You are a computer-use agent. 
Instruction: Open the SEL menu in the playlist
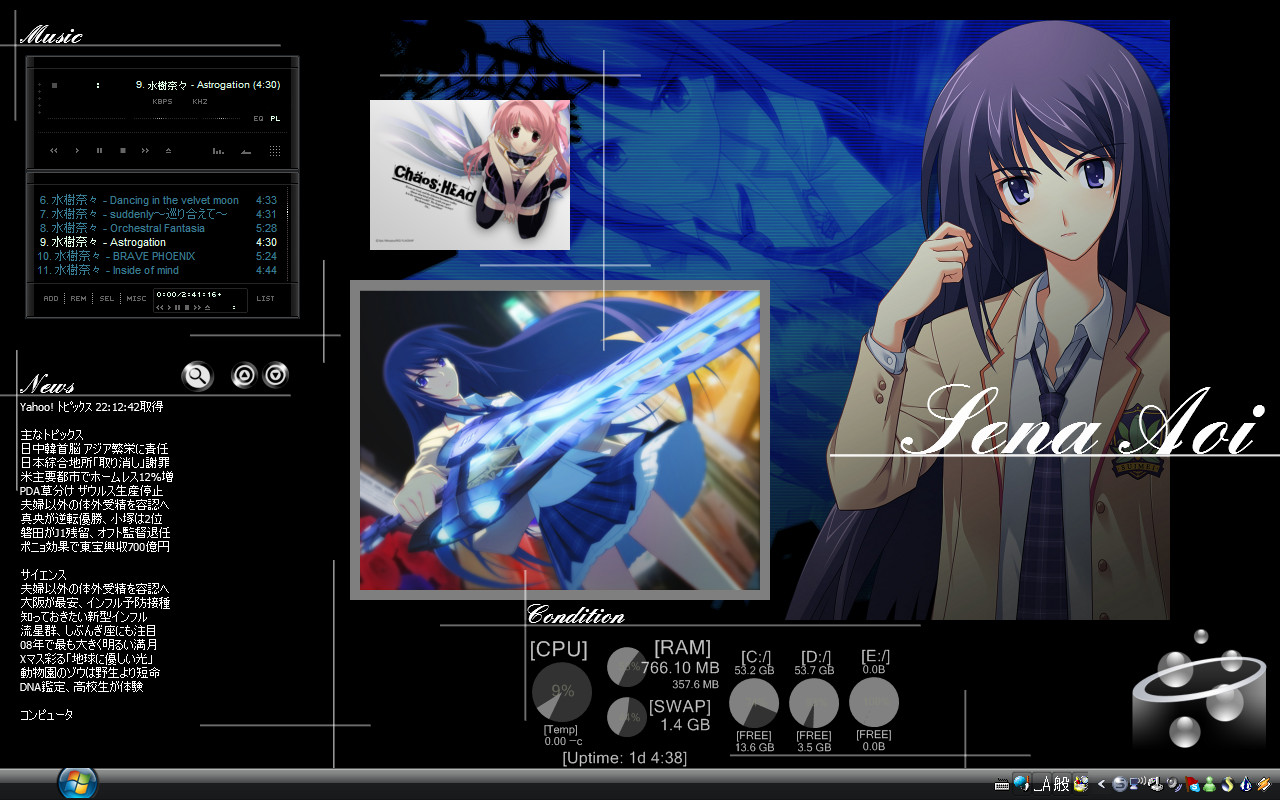click(x=107, y=298)
